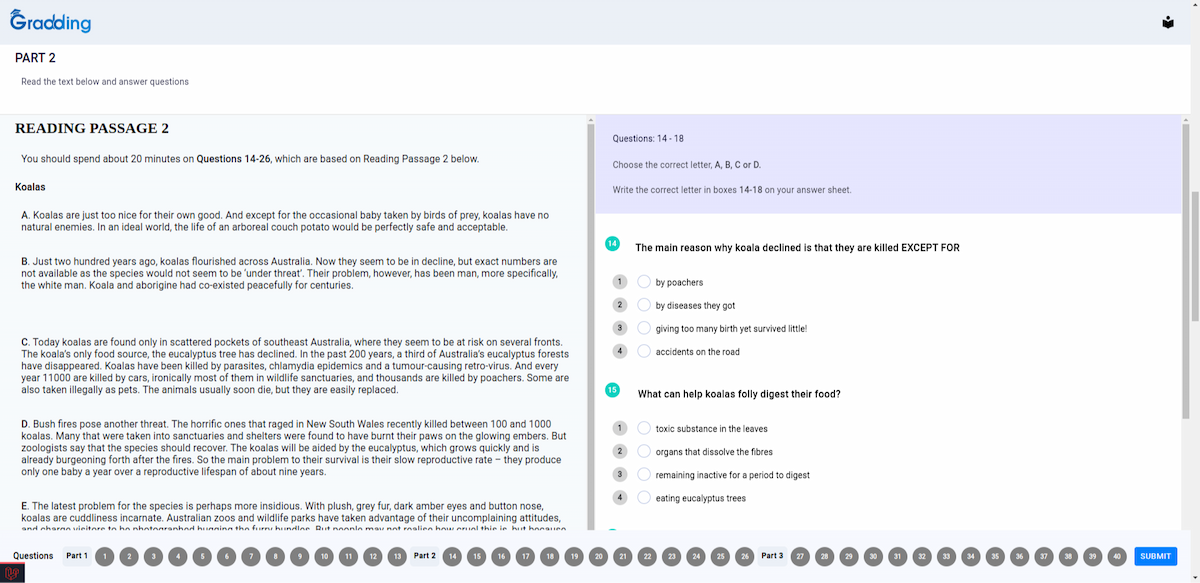Jump to question 12 in the bottom navigator
1200x583 pixels.
point(373,556)
